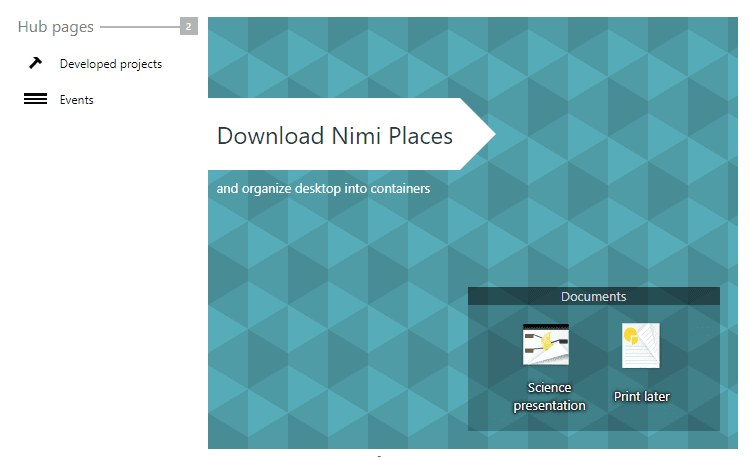
Task: Select the Documents container title bar
Action: (594, 296)
